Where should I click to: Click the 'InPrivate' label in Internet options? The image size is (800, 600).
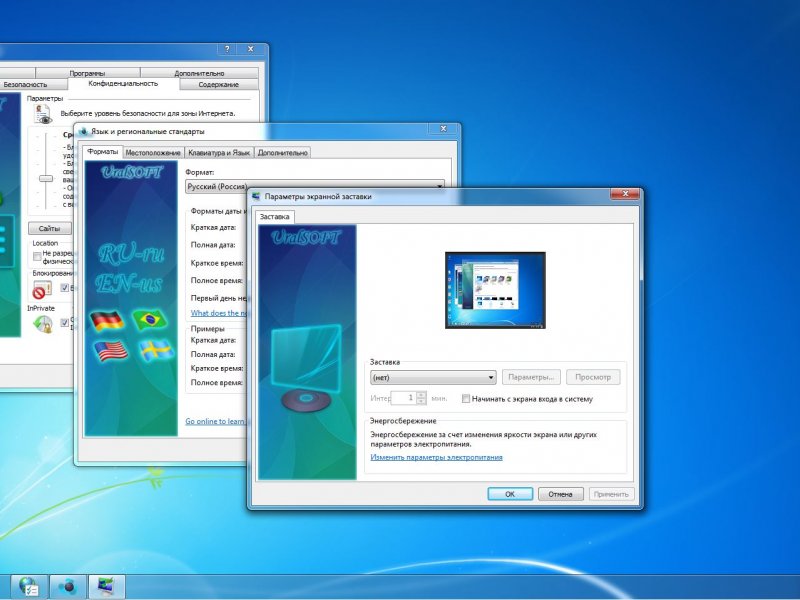point(41,308)
